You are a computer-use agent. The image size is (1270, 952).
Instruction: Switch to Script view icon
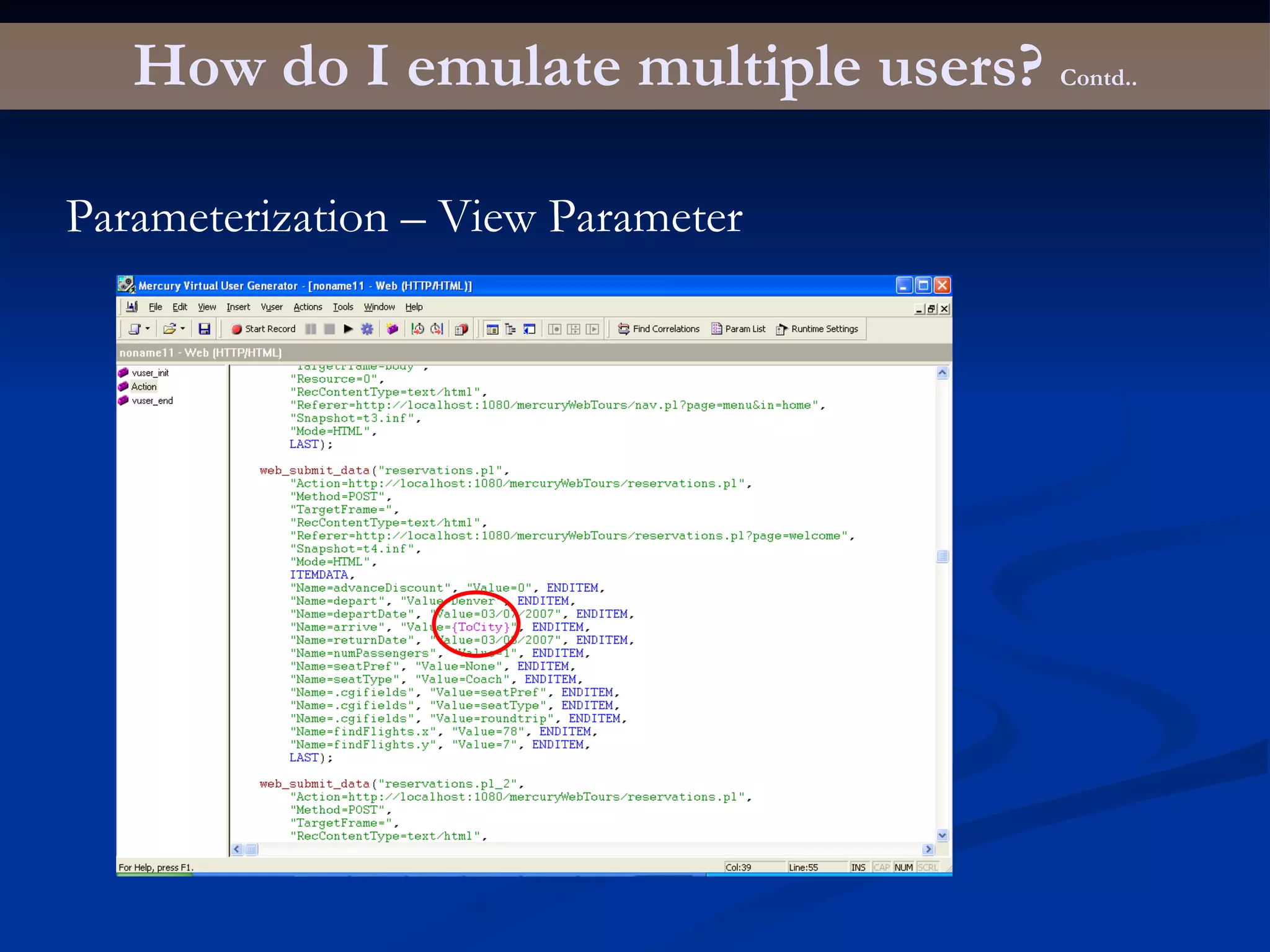pyautogui.click(x=492, y=329)
